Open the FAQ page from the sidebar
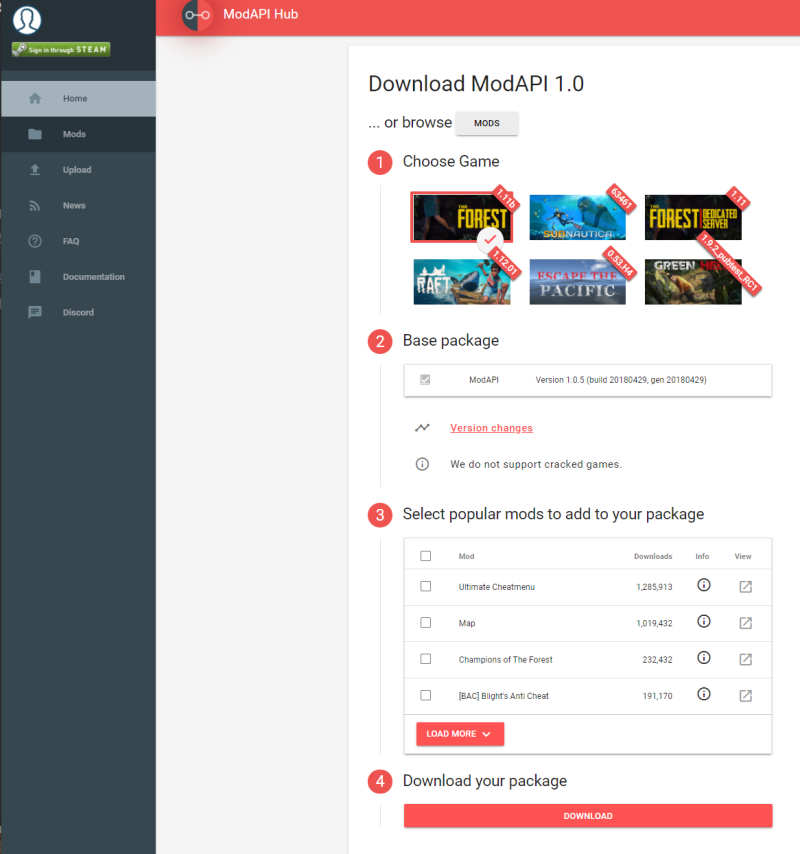The image size is (800, 854). pos(33,241)
